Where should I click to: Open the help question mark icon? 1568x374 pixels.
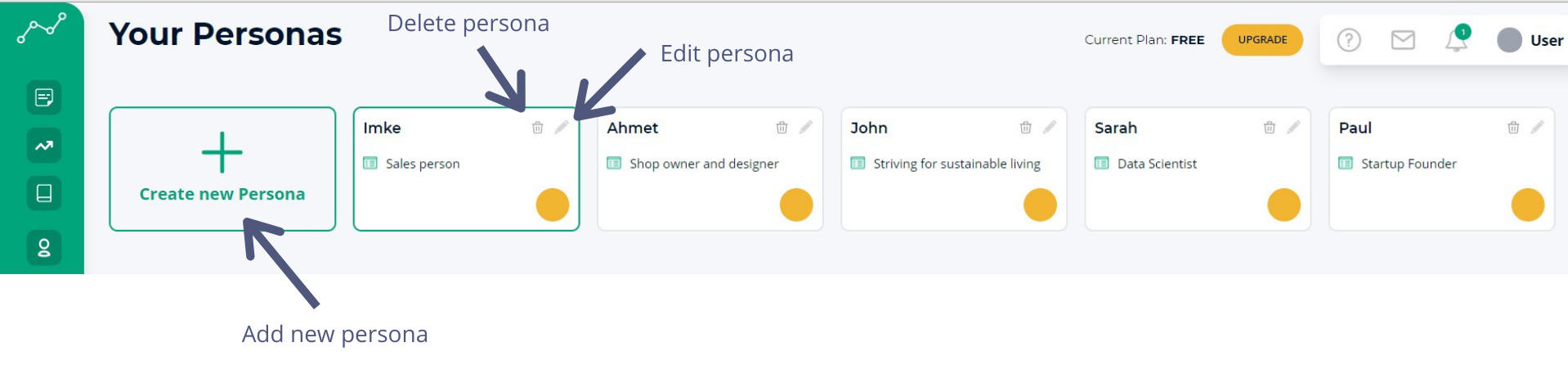pyautogui.click(x=1349, y=40)
